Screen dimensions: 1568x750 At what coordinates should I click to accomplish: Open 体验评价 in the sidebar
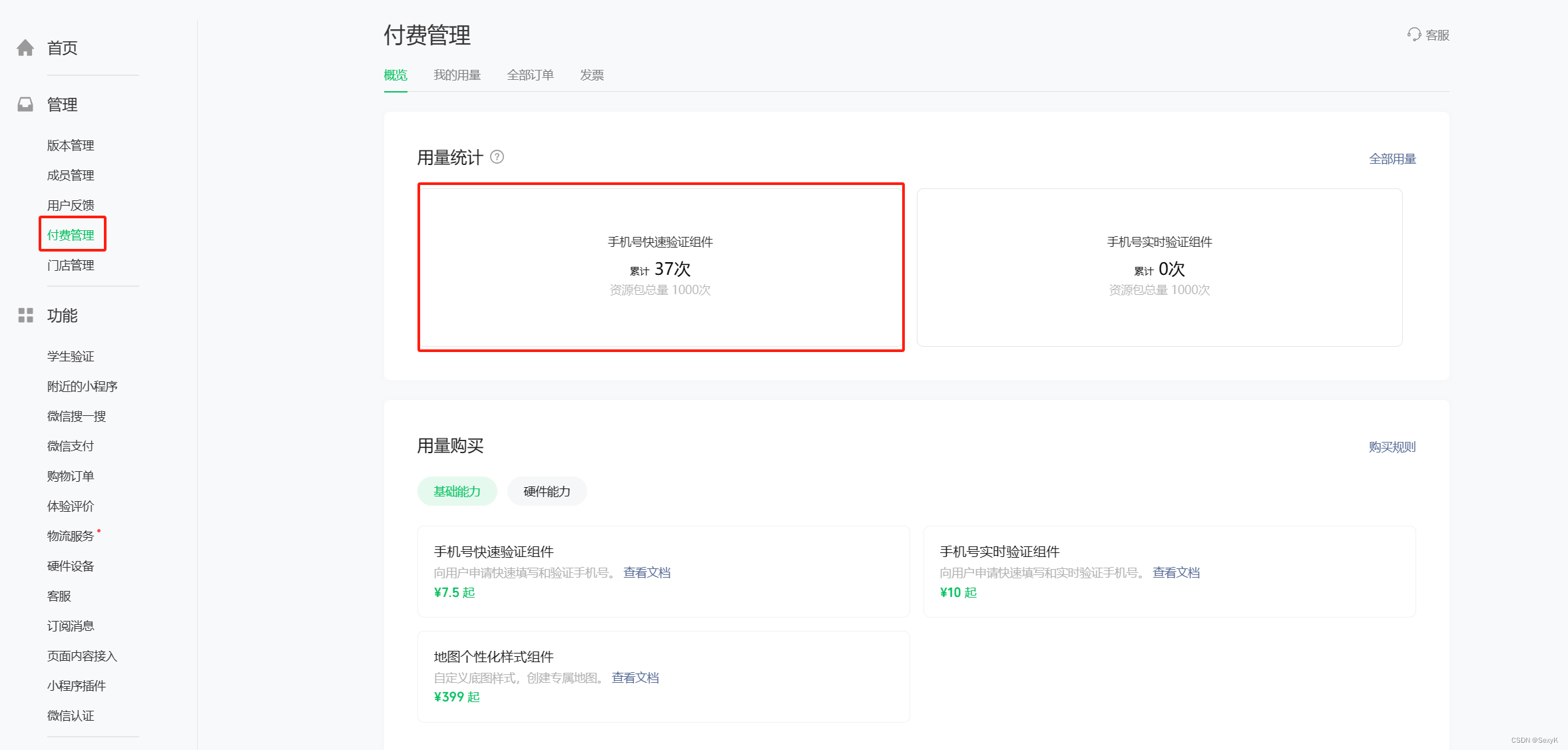(x=71, y=506)
